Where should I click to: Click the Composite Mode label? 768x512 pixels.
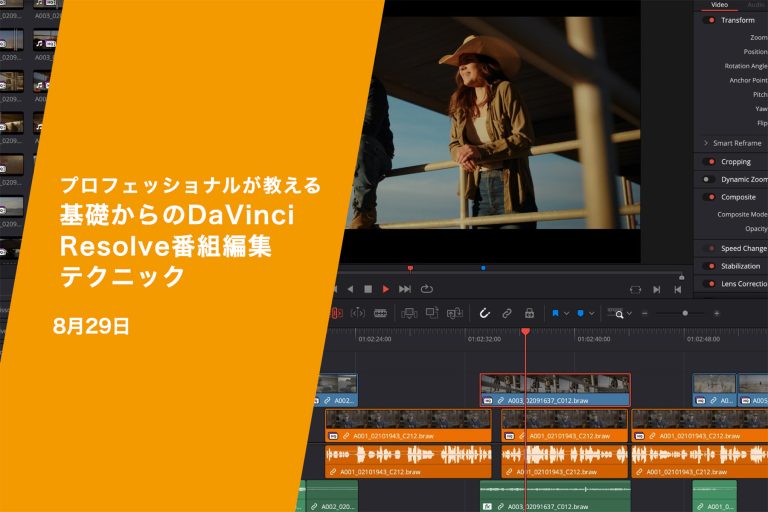(x=742, y=214)
